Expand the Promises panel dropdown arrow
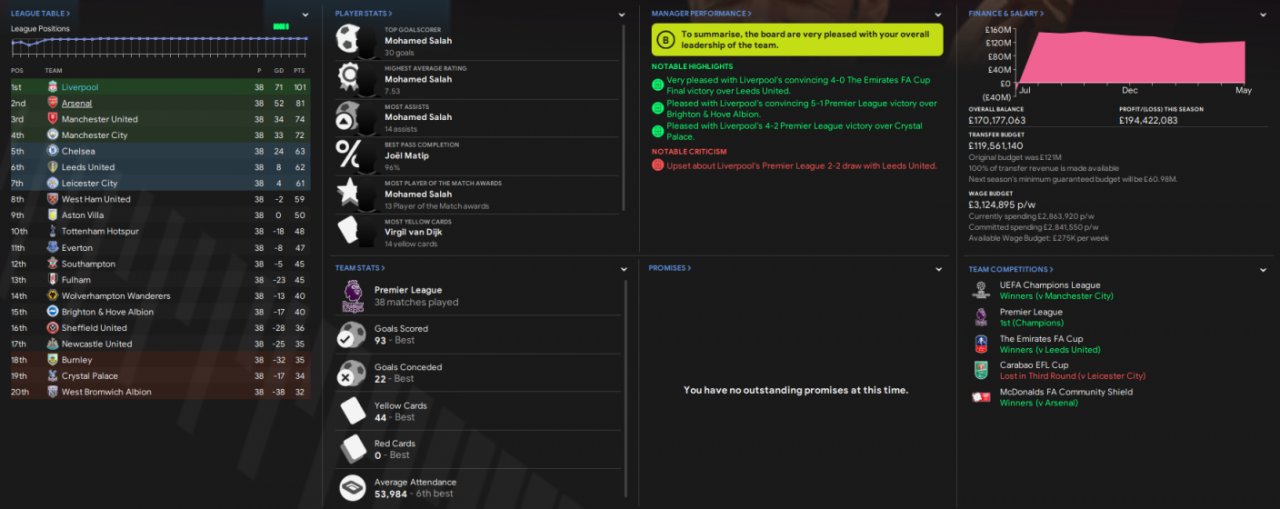1280x509 pixels. point(938,269)
